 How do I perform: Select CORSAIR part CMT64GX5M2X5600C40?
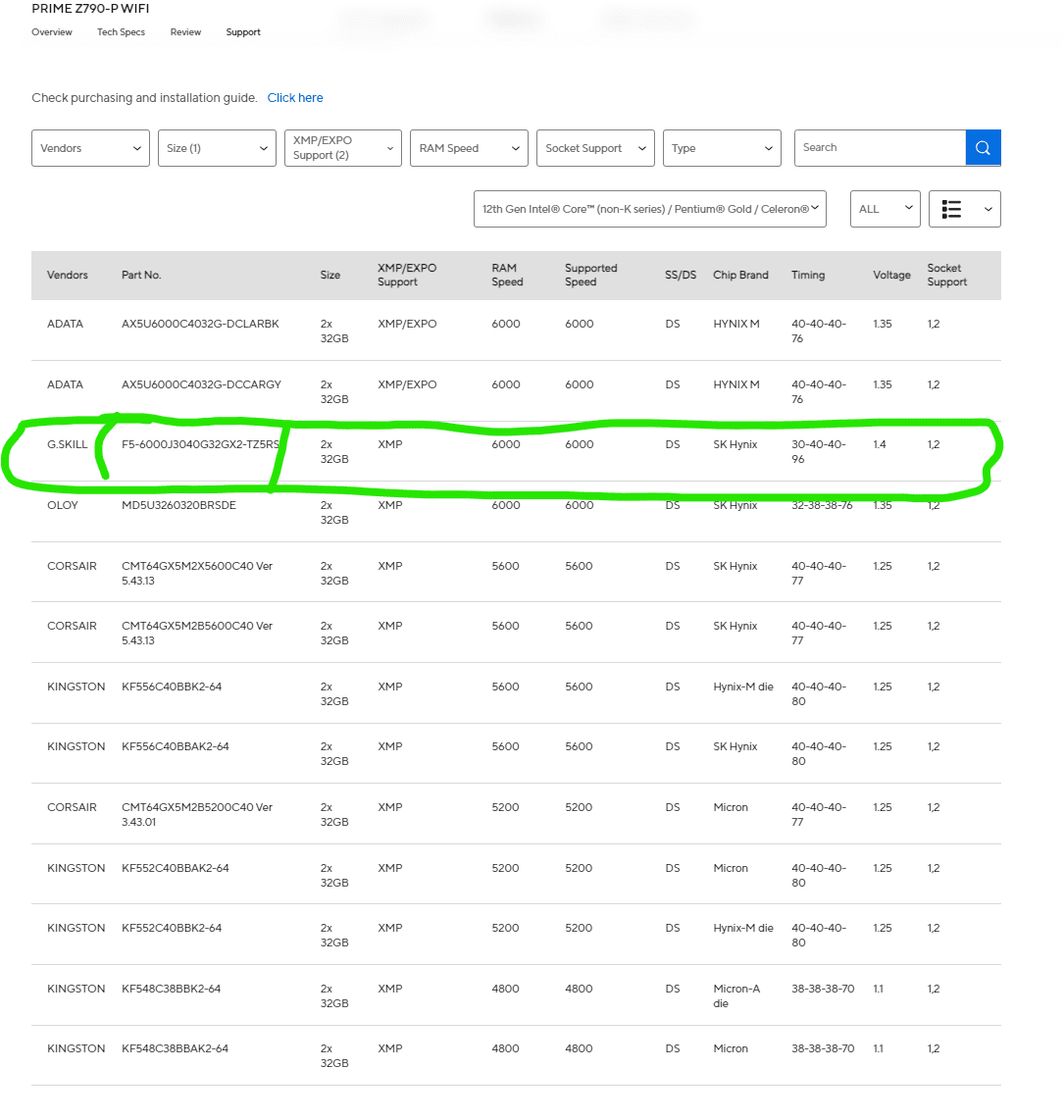[x=197, y=573]
